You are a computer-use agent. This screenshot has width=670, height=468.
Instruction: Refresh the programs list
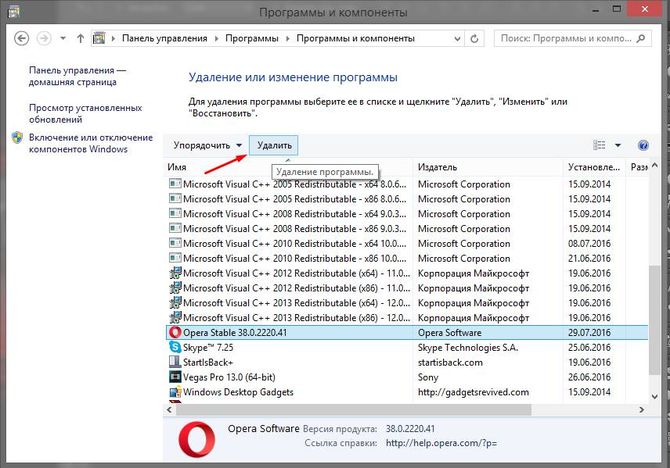point(474,39)
